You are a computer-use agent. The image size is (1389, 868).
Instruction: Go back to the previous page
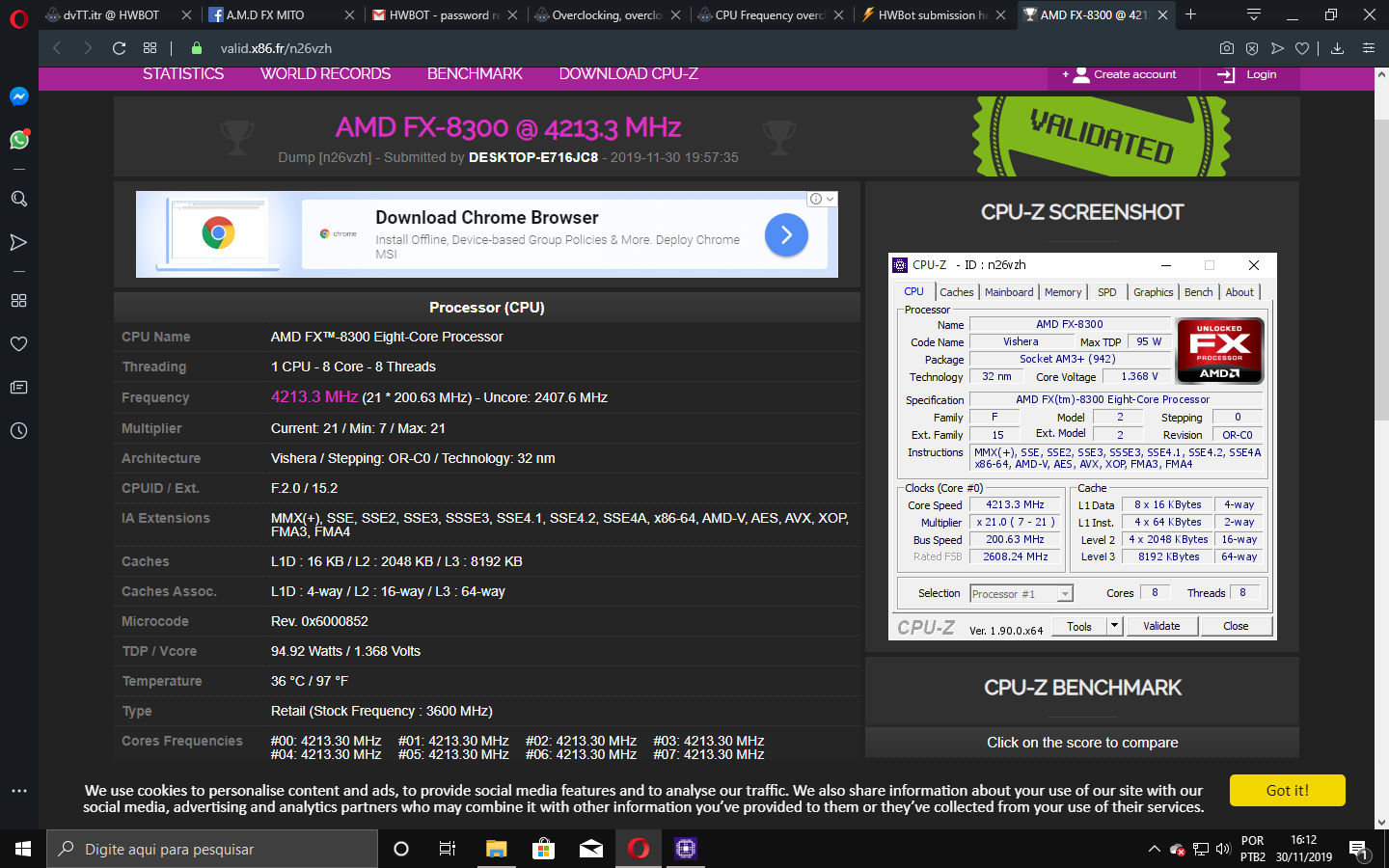click(x=56, y=48)
